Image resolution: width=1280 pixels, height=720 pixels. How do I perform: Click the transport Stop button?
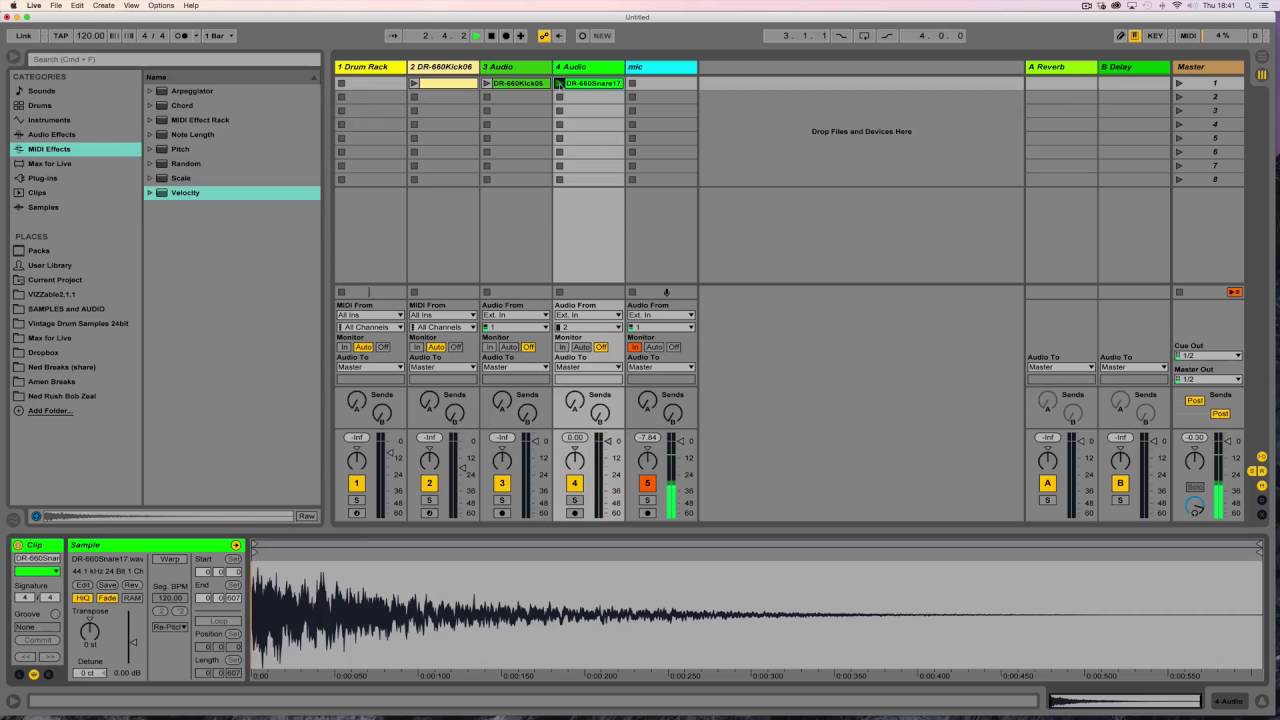(491, 36)
